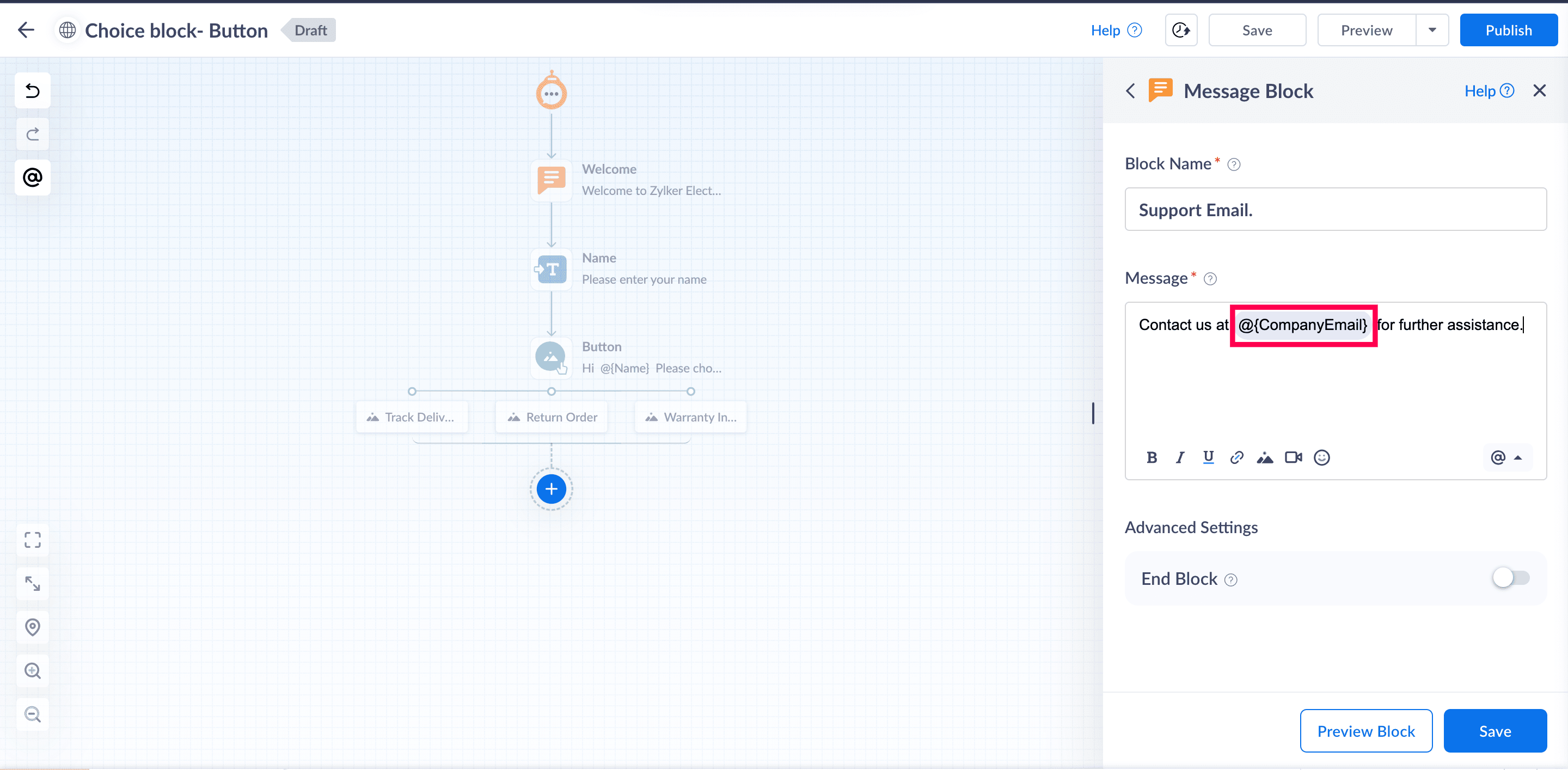Screen dimensions: 1568x770
Task: Toggle underline formatting in message
Action: click(x=1208, y=458)
